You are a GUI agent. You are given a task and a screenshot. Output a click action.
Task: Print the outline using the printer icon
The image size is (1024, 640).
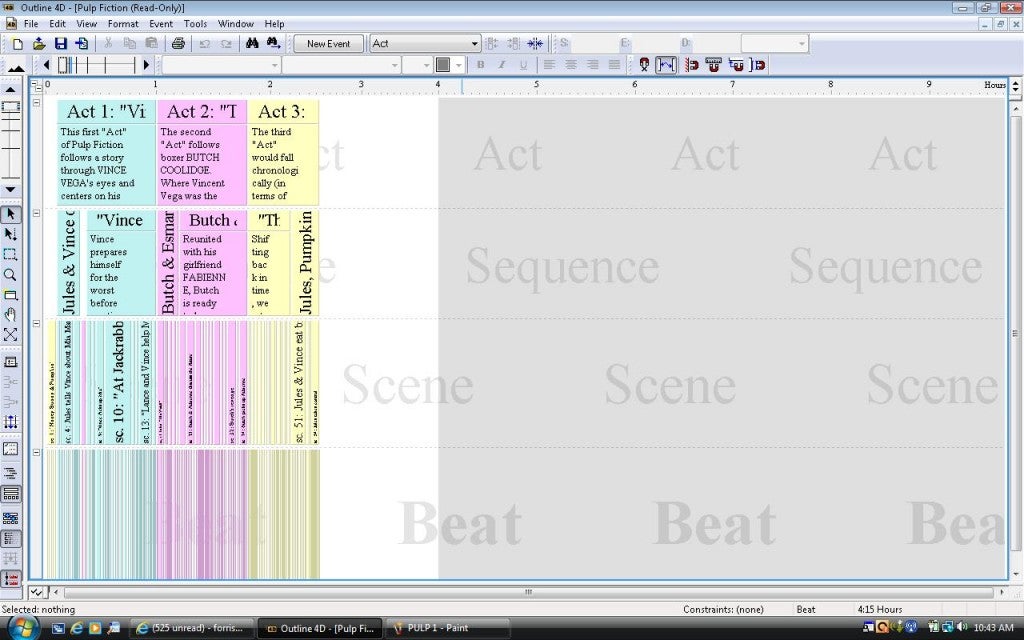pyautogui.click(x=178, y=44)
